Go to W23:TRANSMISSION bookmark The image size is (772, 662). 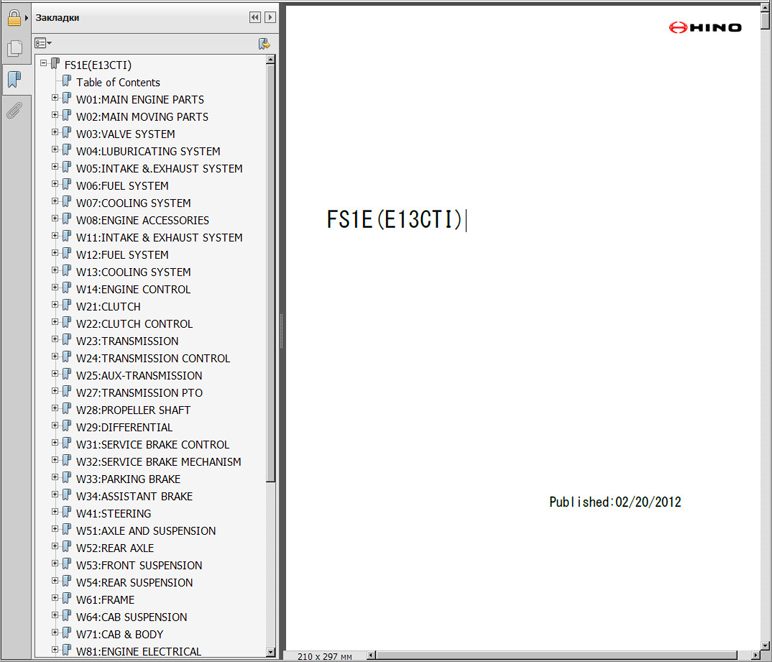(x=127, y=341)
